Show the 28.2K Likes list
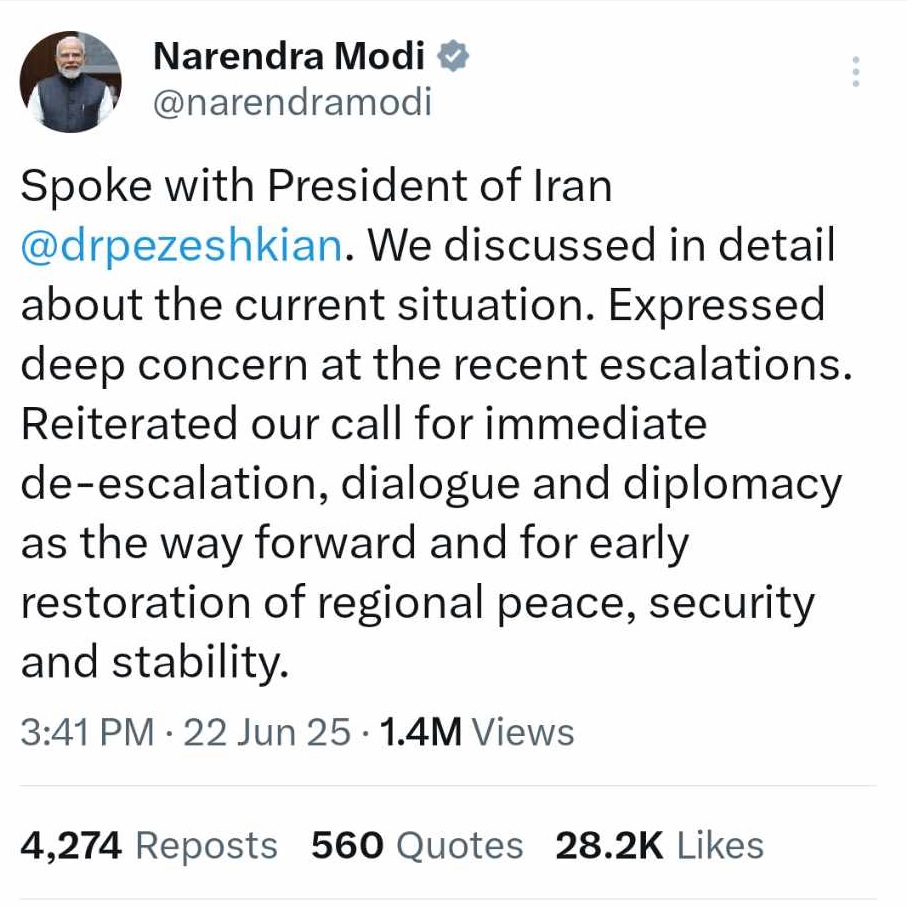 [659, 846]
